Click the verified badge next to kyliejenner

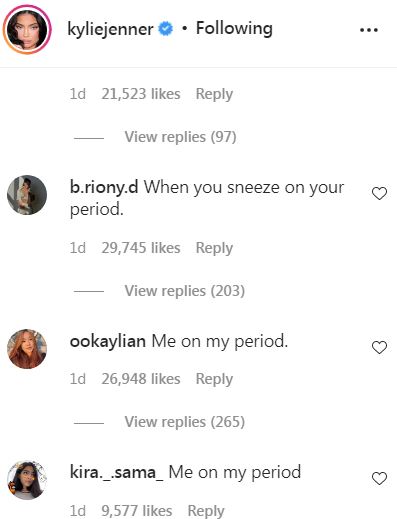(x=165, y=29)
